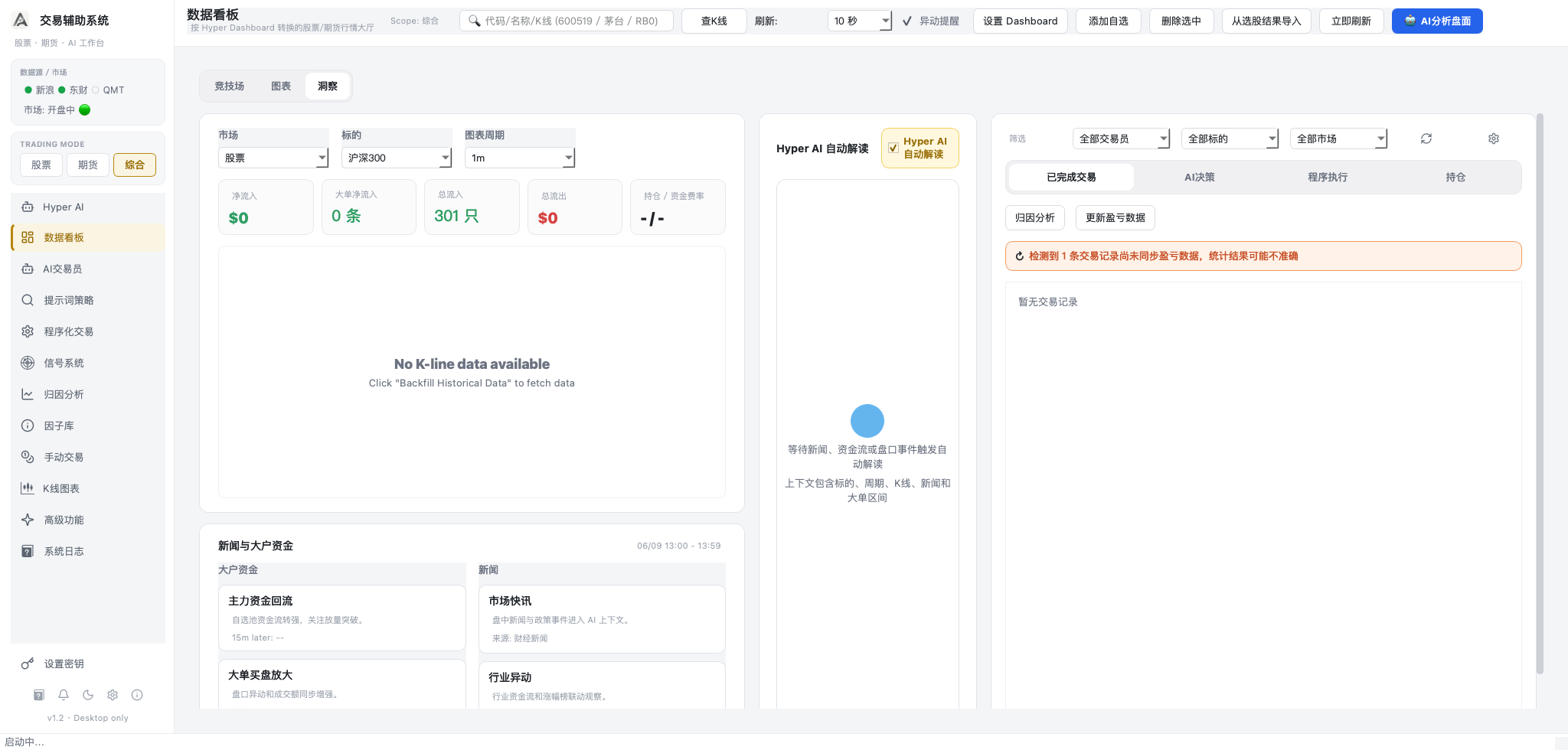
Task: Go to 手动交易 in the sidebar
Action: pos(88,457)
